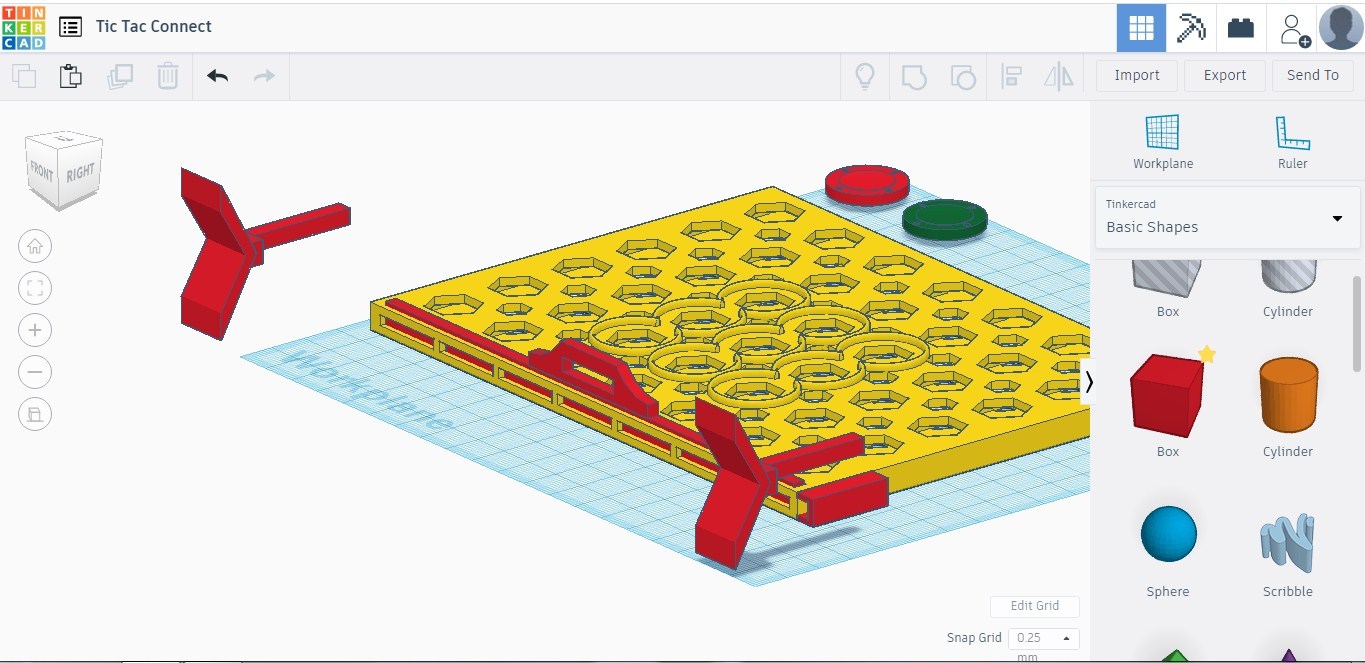Click the Paste clipboard icon
The image size is (1365, 663).
(71, 76)
